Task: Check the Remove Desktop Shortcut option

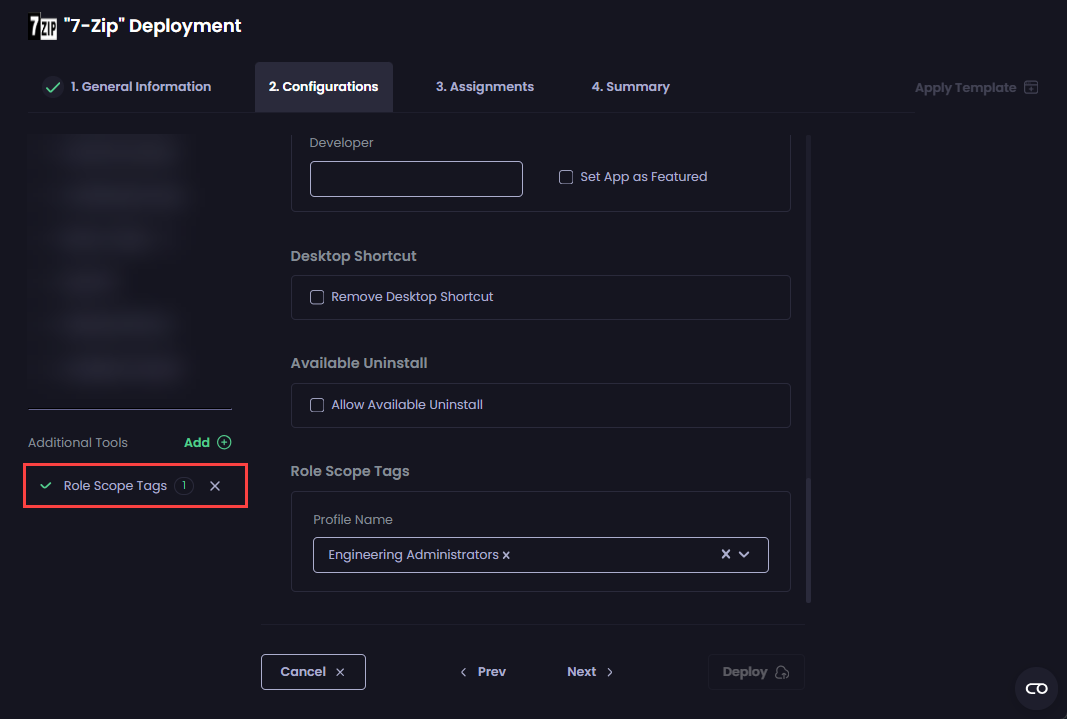Action: pos(317,296)
